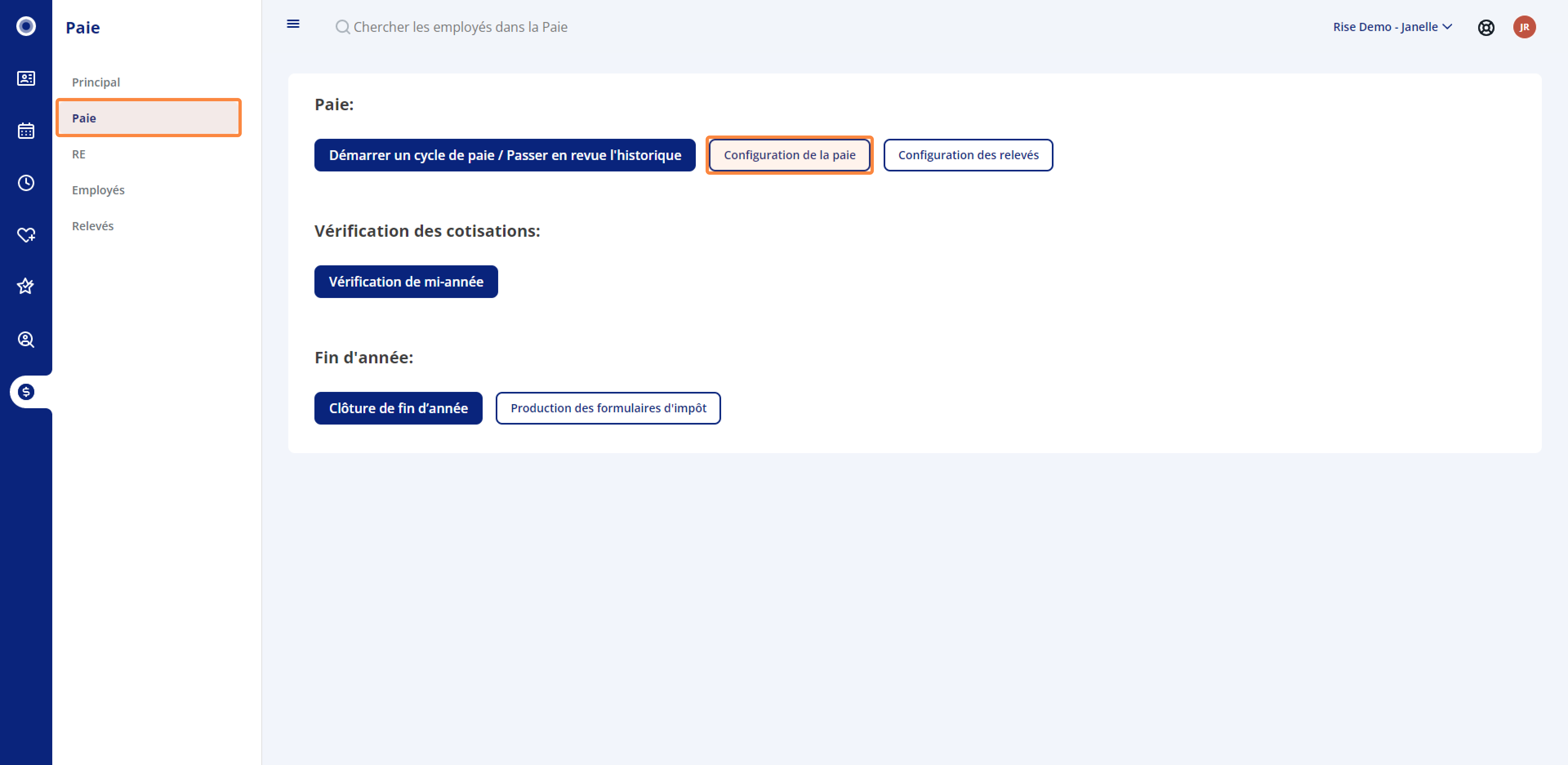Click the search magnifier icon
1568x765 pixels.
pos(343,27)
